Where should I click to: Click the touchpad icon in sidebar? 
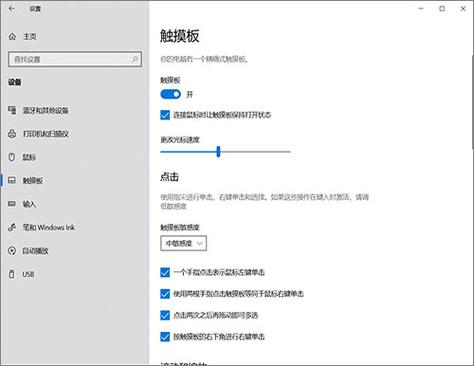(x=12, y=180)
